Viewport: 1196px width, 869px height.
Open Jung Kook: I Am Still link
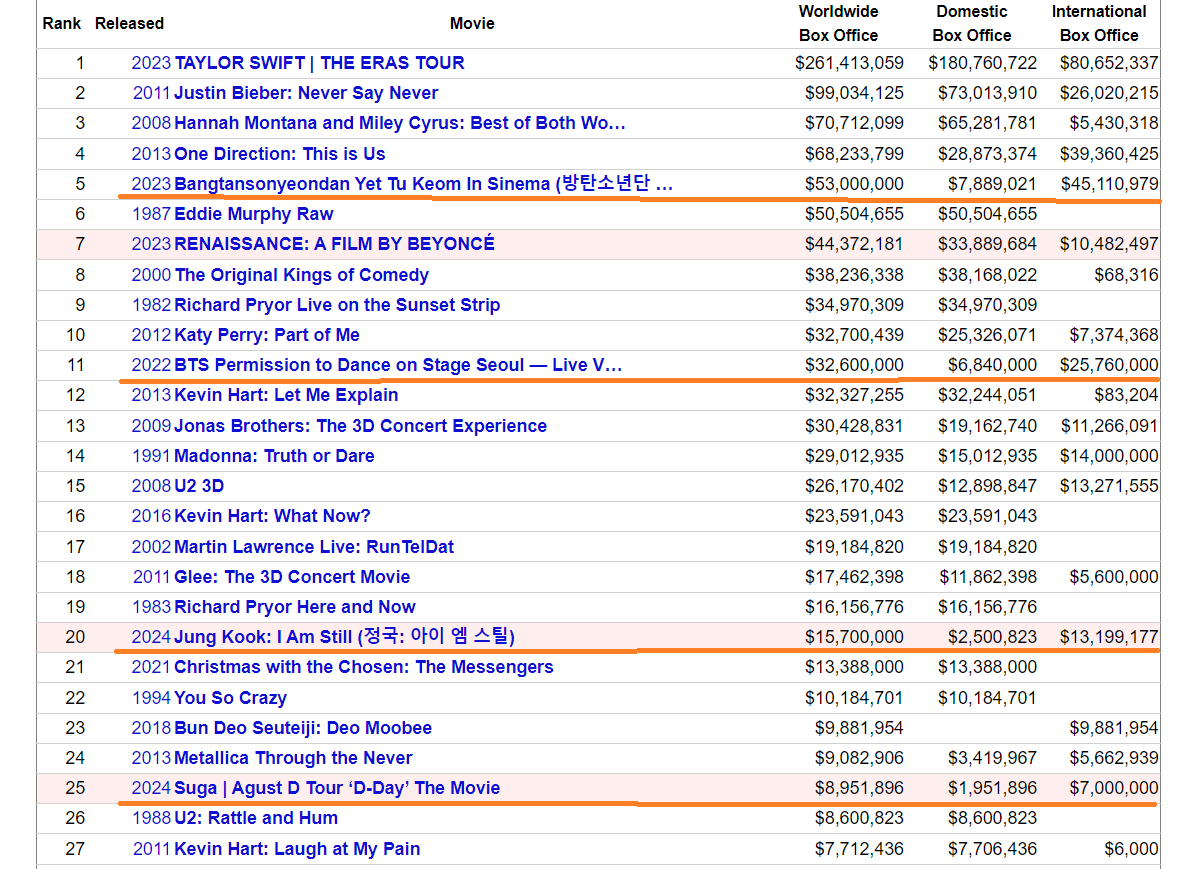point(344,636)
